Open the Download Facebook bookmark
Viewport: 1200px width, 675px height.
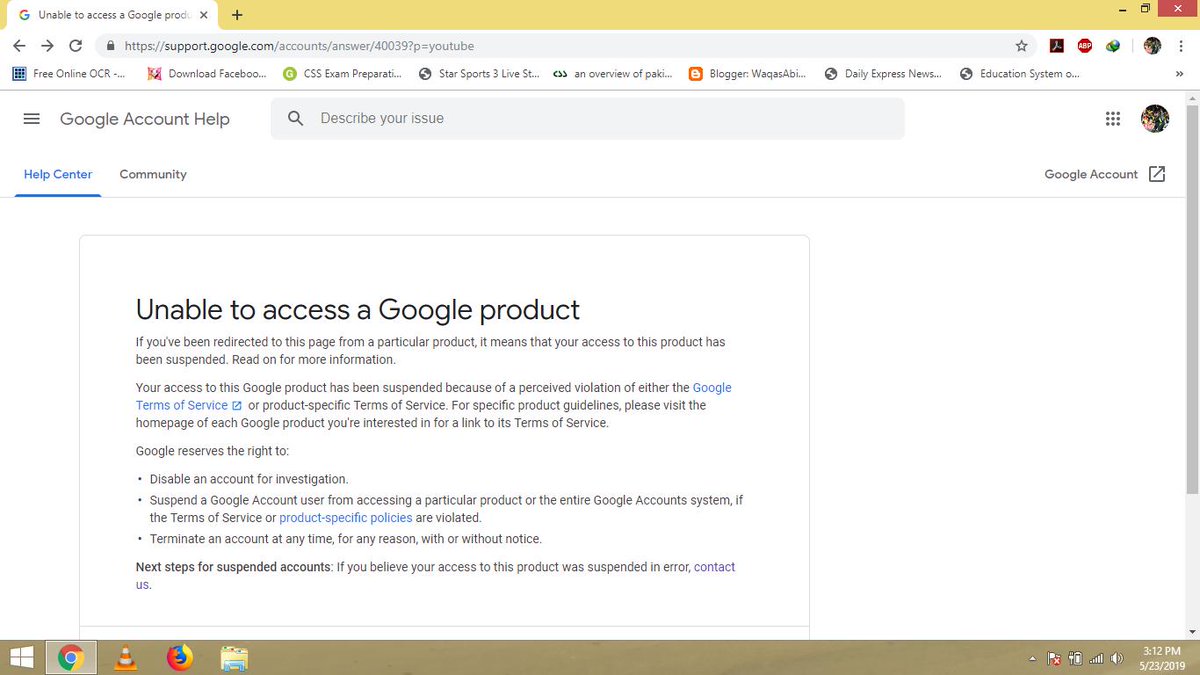[x=206, y=74]
